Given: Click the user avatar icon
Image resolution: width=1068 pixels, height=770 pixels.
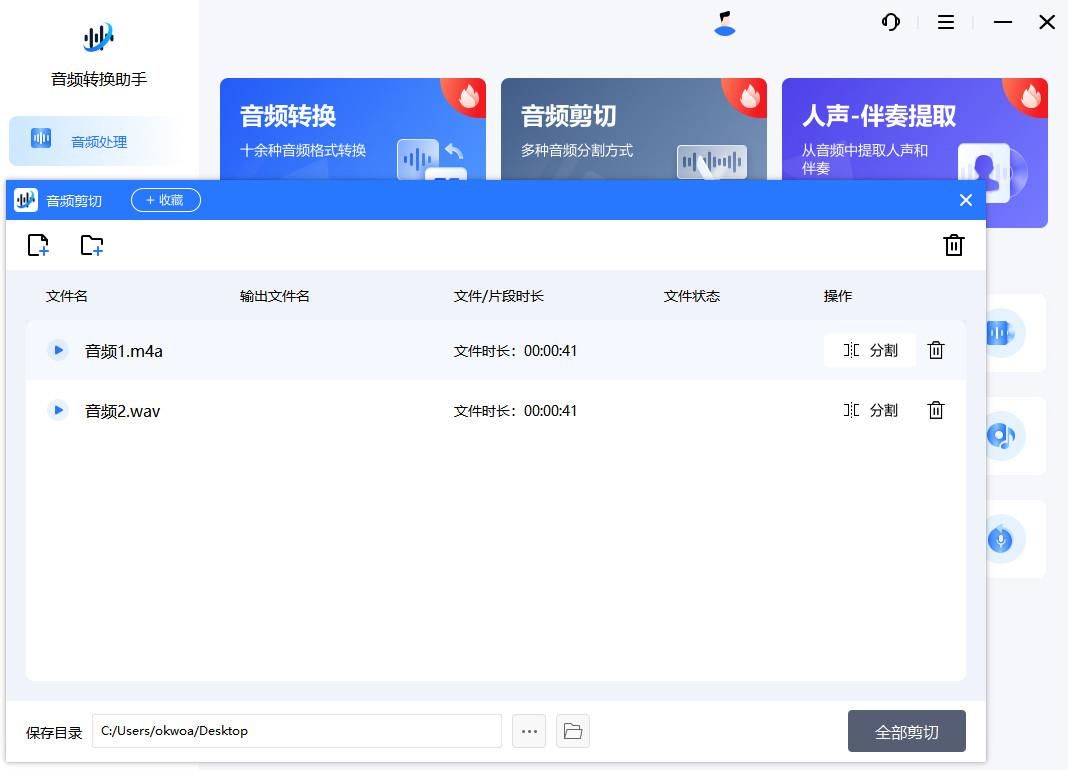Looking at the screenshot, I should point(725,23).
